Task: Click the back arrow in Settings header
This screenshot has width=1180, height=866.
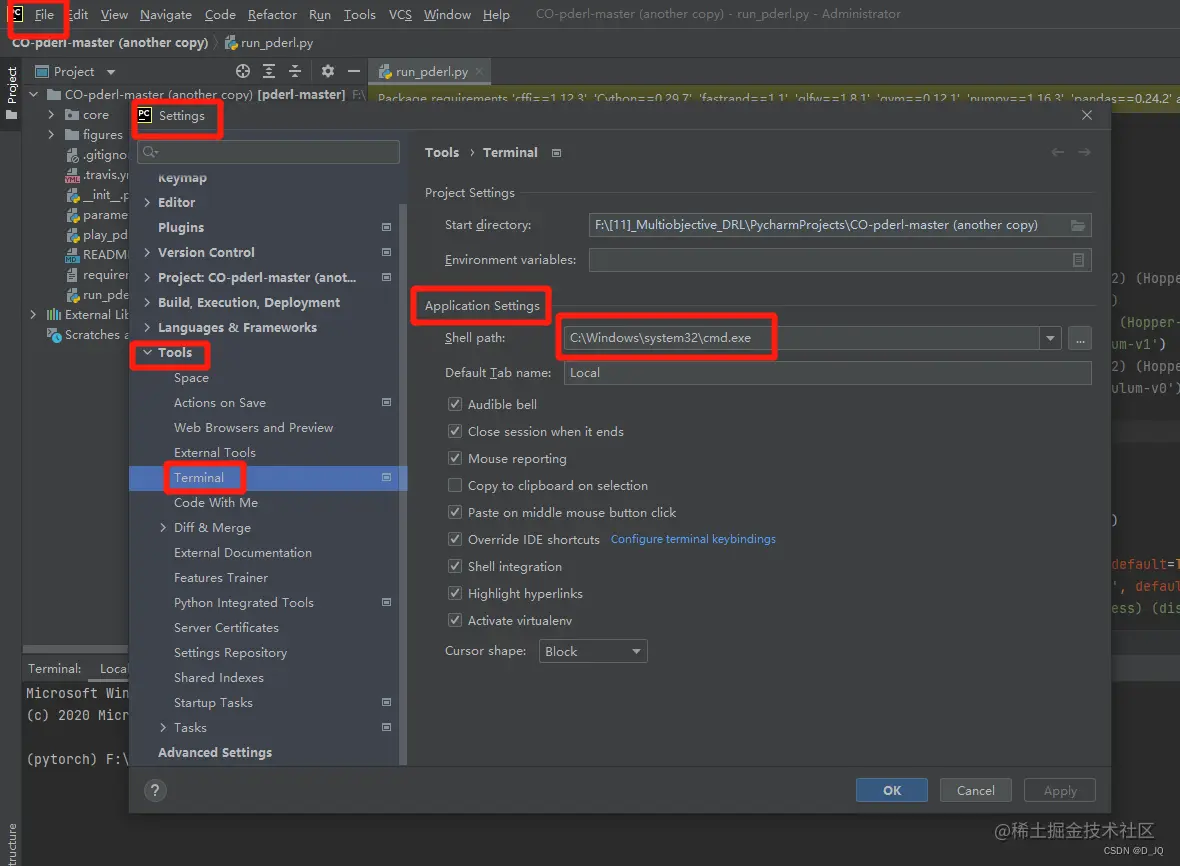Action: [x=1057, y=152]
